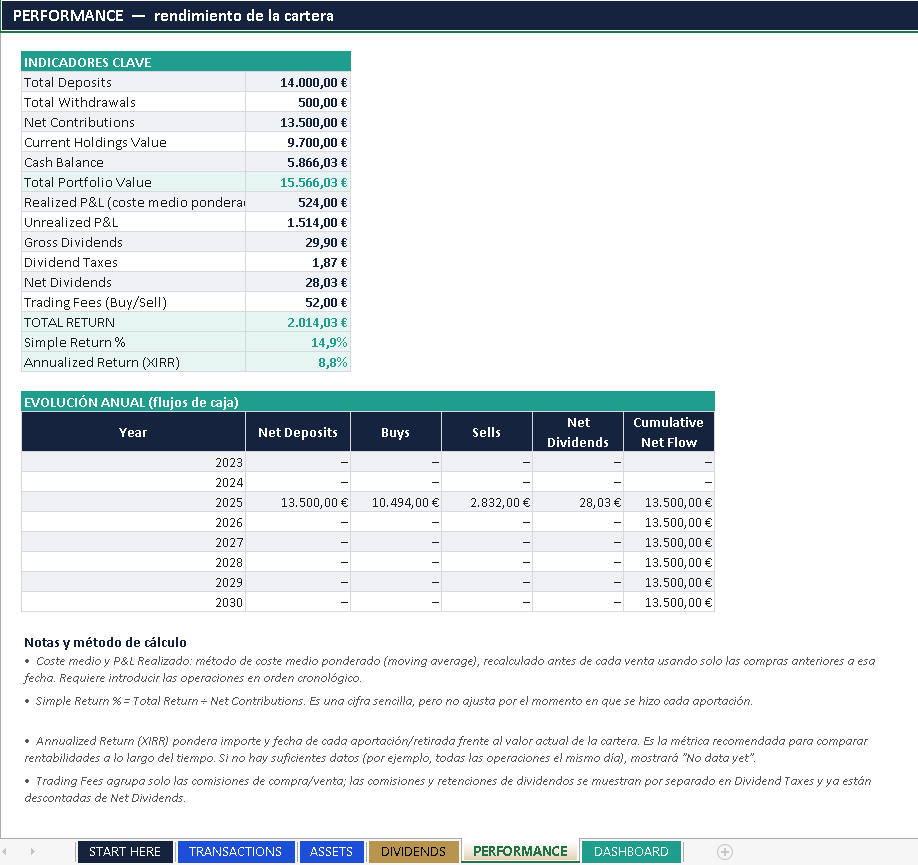Select 2025 Net Deposits 13.500,00 €
Viewport: 918px width, 865px height.
[298, 502]
